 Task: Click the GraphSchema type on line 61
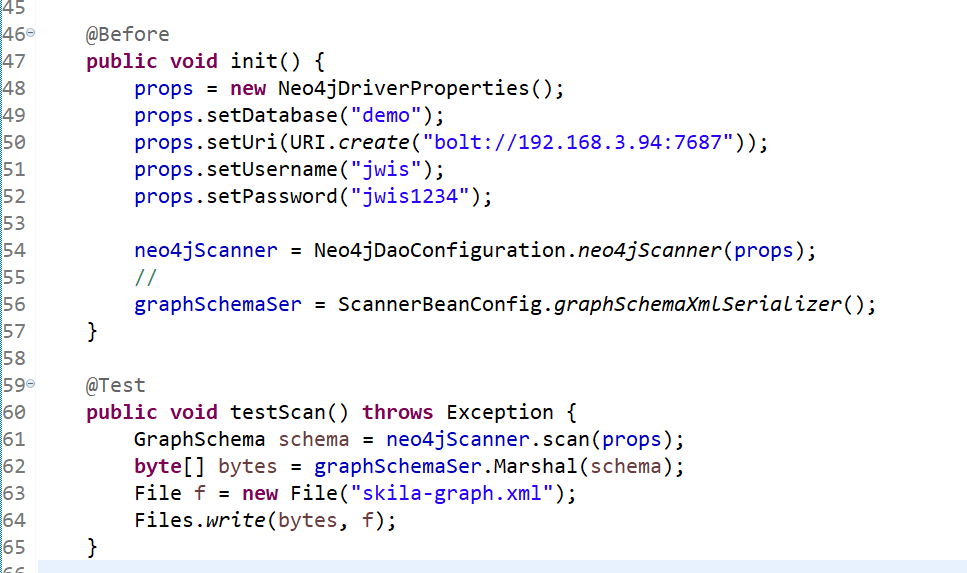pyautogui.click(x=200, y=440)
